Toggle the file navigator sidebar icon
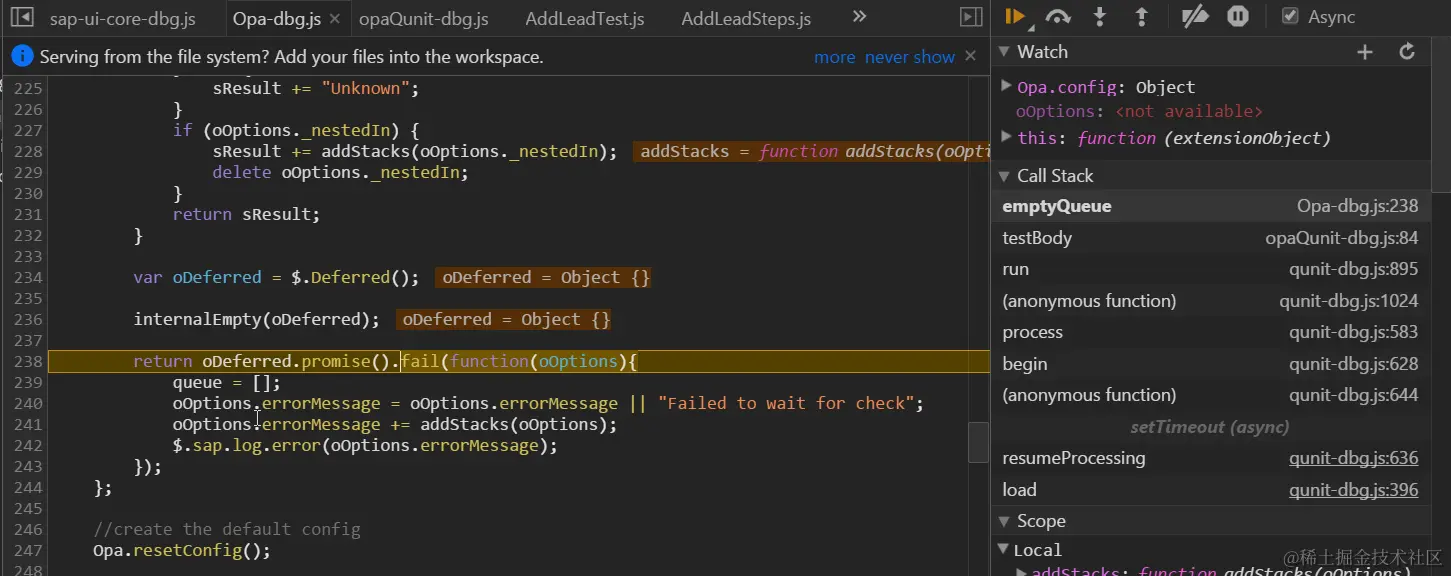 pyautogui.click(x=22, y=18)
